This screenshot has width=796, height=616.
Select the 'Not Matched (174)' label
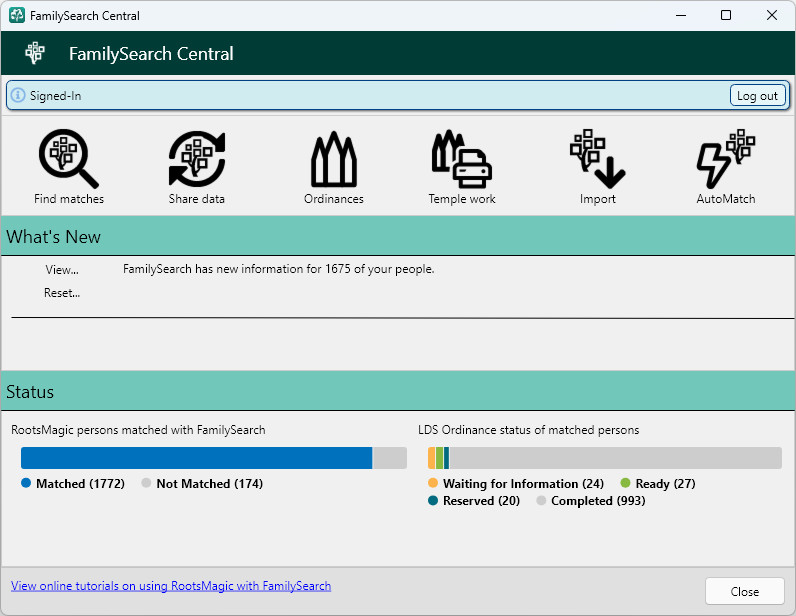210,483
